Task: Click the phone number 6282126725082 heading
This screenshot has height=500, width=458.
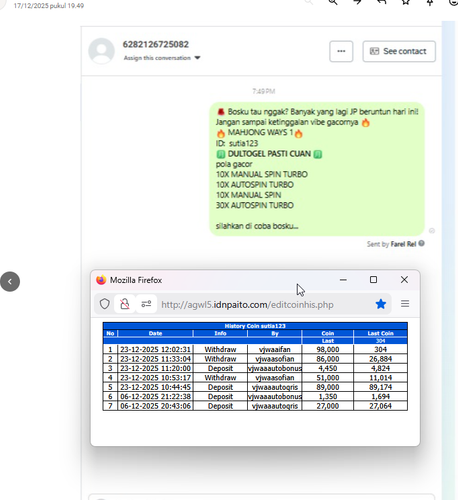Action: pos(156,44)
